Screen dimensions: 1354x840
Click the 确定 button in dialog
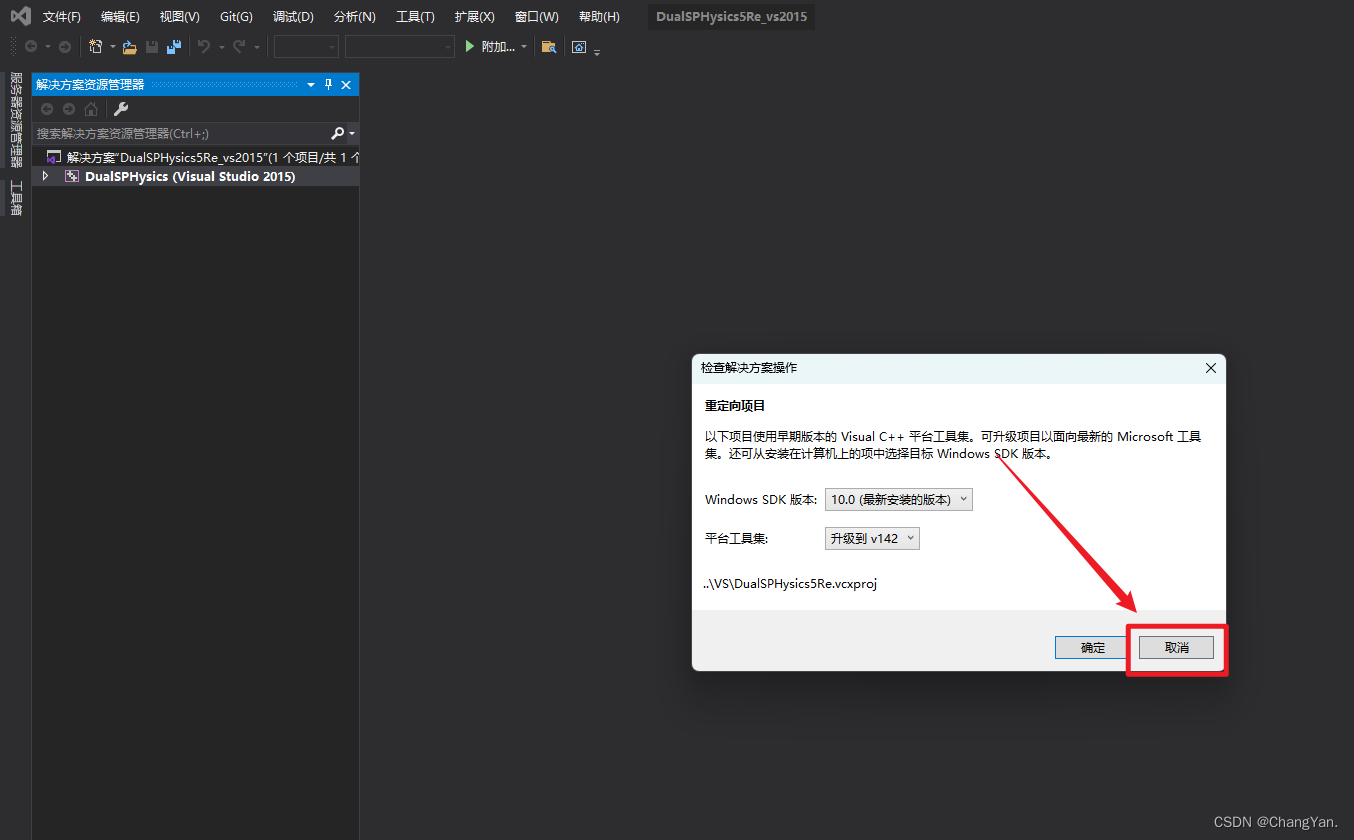coord(1093,648)
